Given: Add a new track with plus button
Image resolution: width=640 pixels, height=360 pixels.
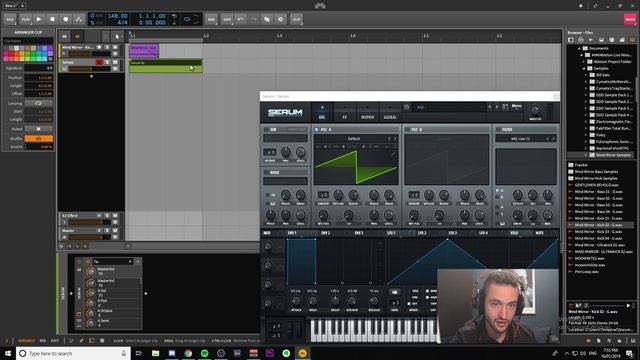Looking at the screenshot, I should (x=91, y=76).
